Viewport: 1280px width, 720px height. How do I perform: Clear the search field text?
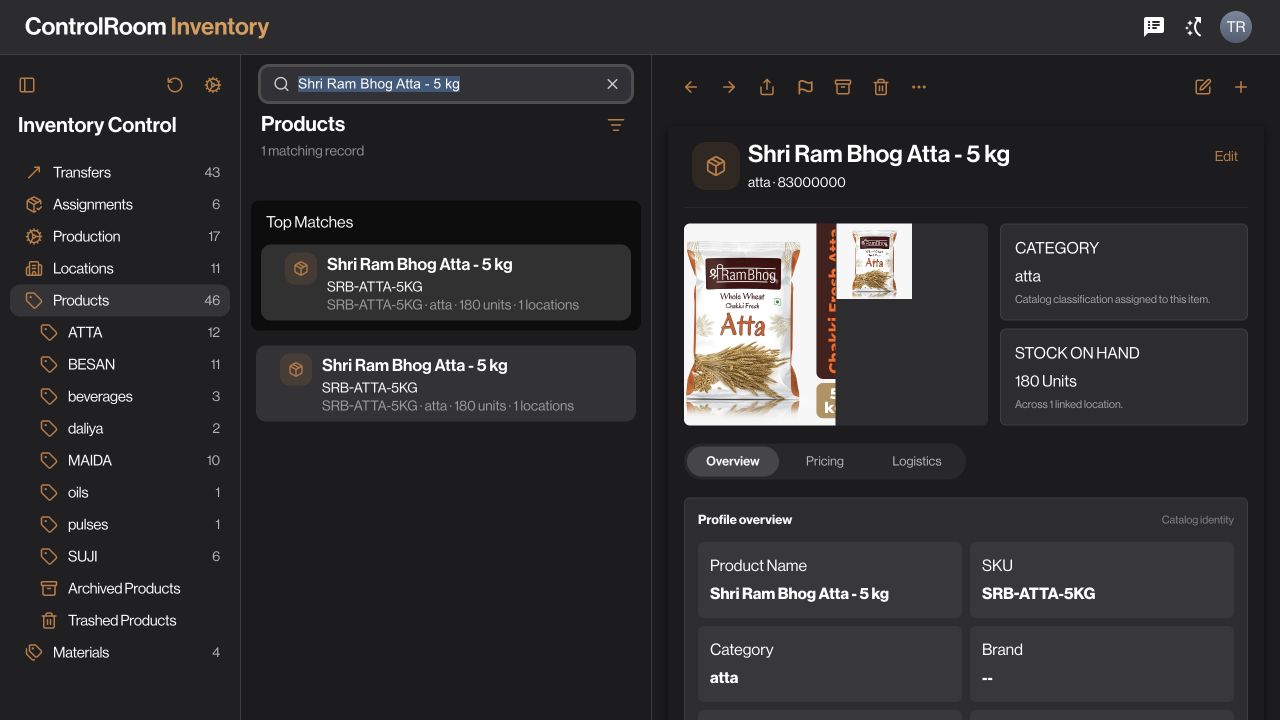coord(613,84)
